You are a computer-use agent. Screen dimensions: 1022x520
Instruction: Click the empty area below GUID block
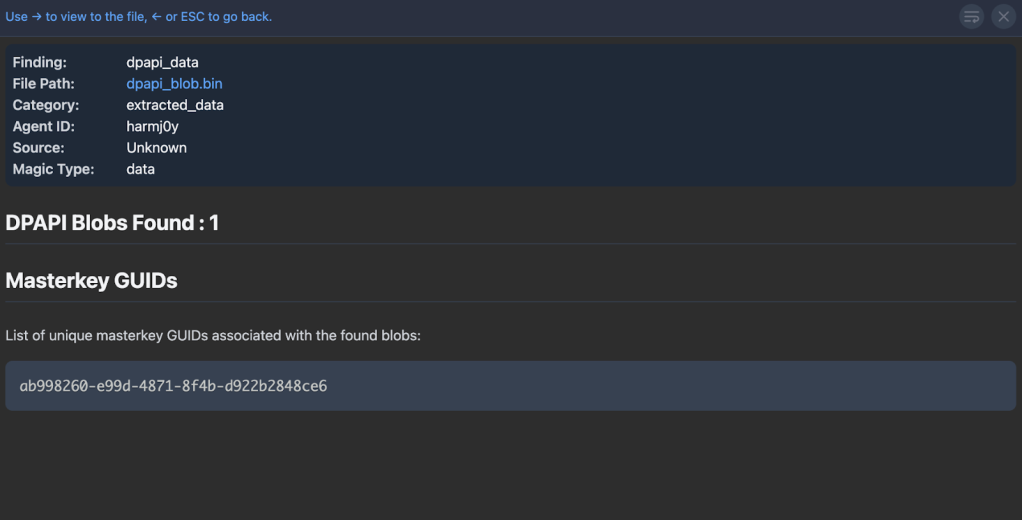pos(510,465)
